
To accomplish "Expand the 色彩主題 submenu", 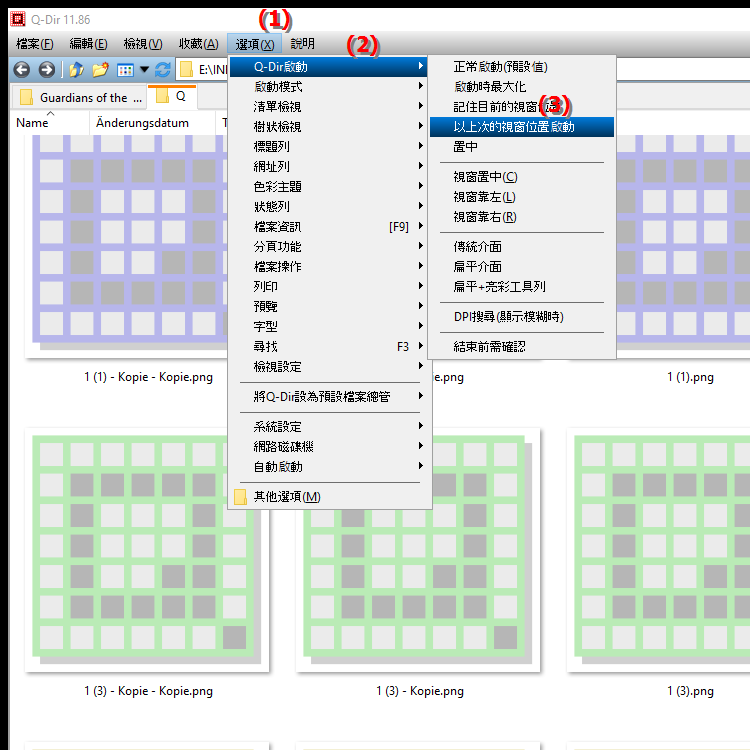I will (329, 187).
